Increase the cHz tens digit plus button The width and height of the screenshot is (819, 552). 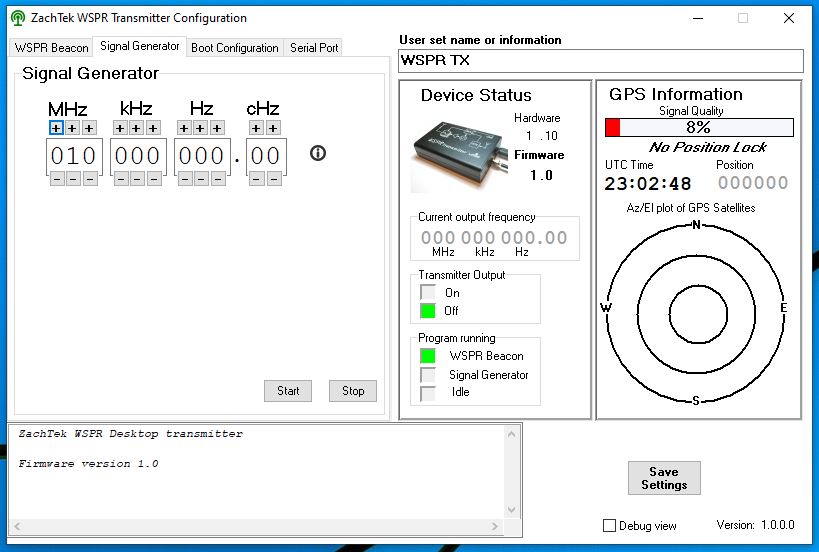(256, 128)
